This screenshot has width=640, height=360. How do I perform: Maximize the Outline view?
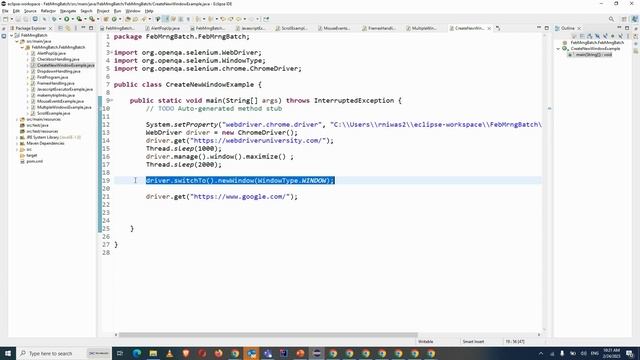point(627,28)
